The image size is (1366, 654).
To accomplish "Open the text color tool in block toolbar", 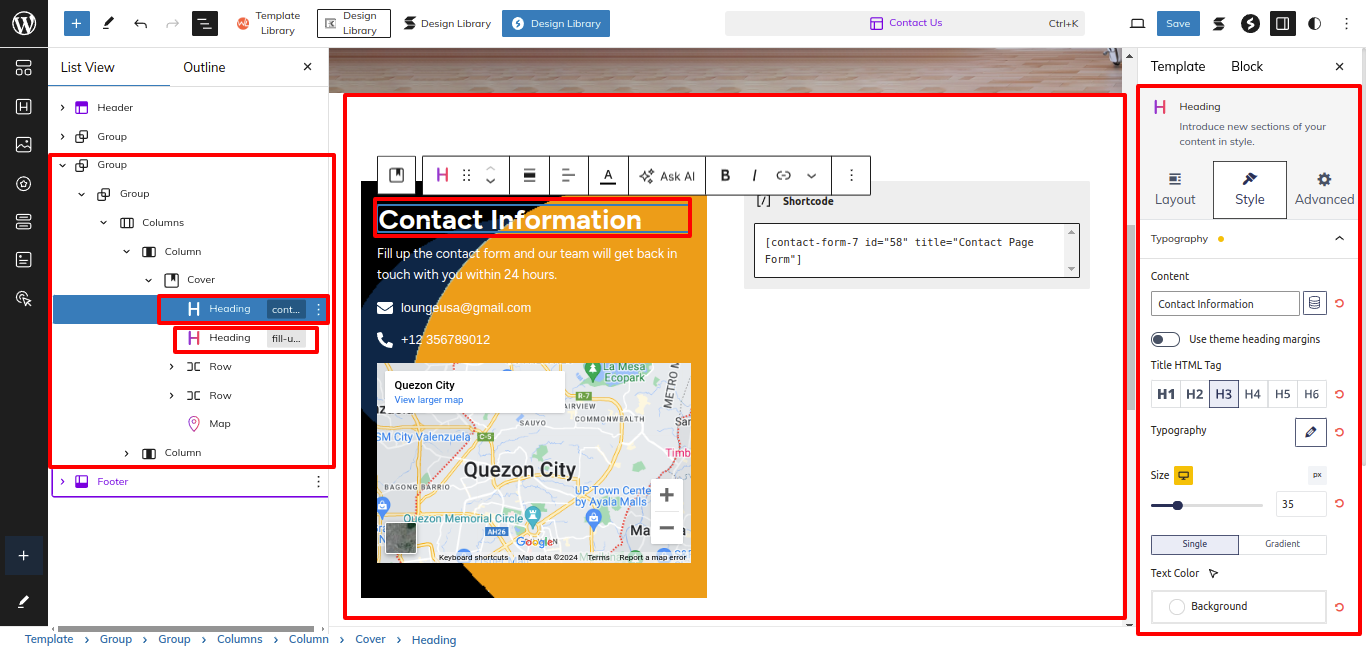I will (607, 175).
